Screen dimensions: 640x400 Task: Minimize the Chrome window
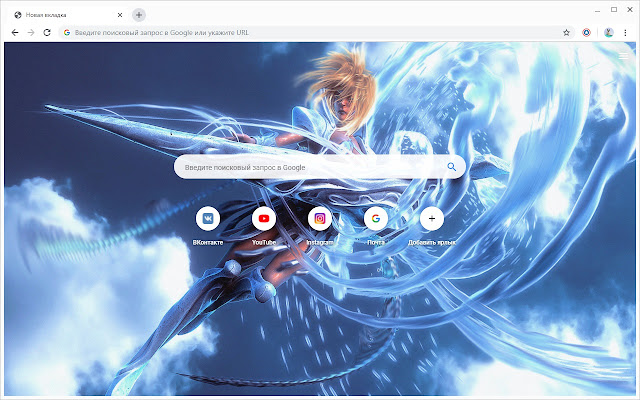coord(598,10)
